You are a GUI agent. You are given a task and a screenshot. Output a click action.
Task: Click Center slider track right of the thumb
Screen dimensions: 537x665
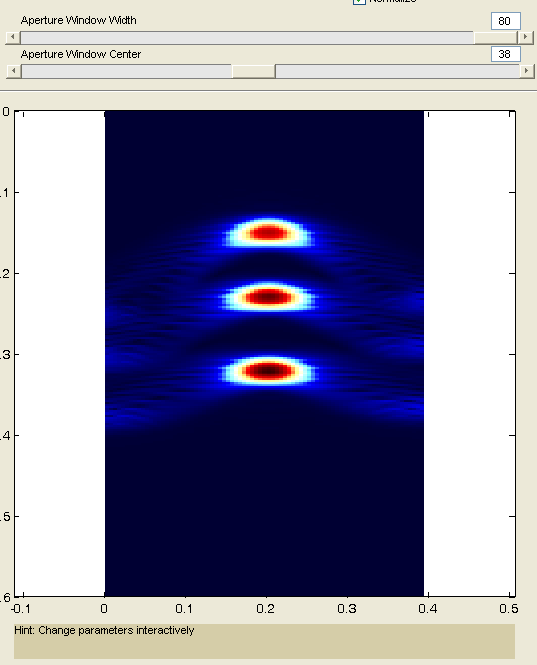(x=397, y=71)
